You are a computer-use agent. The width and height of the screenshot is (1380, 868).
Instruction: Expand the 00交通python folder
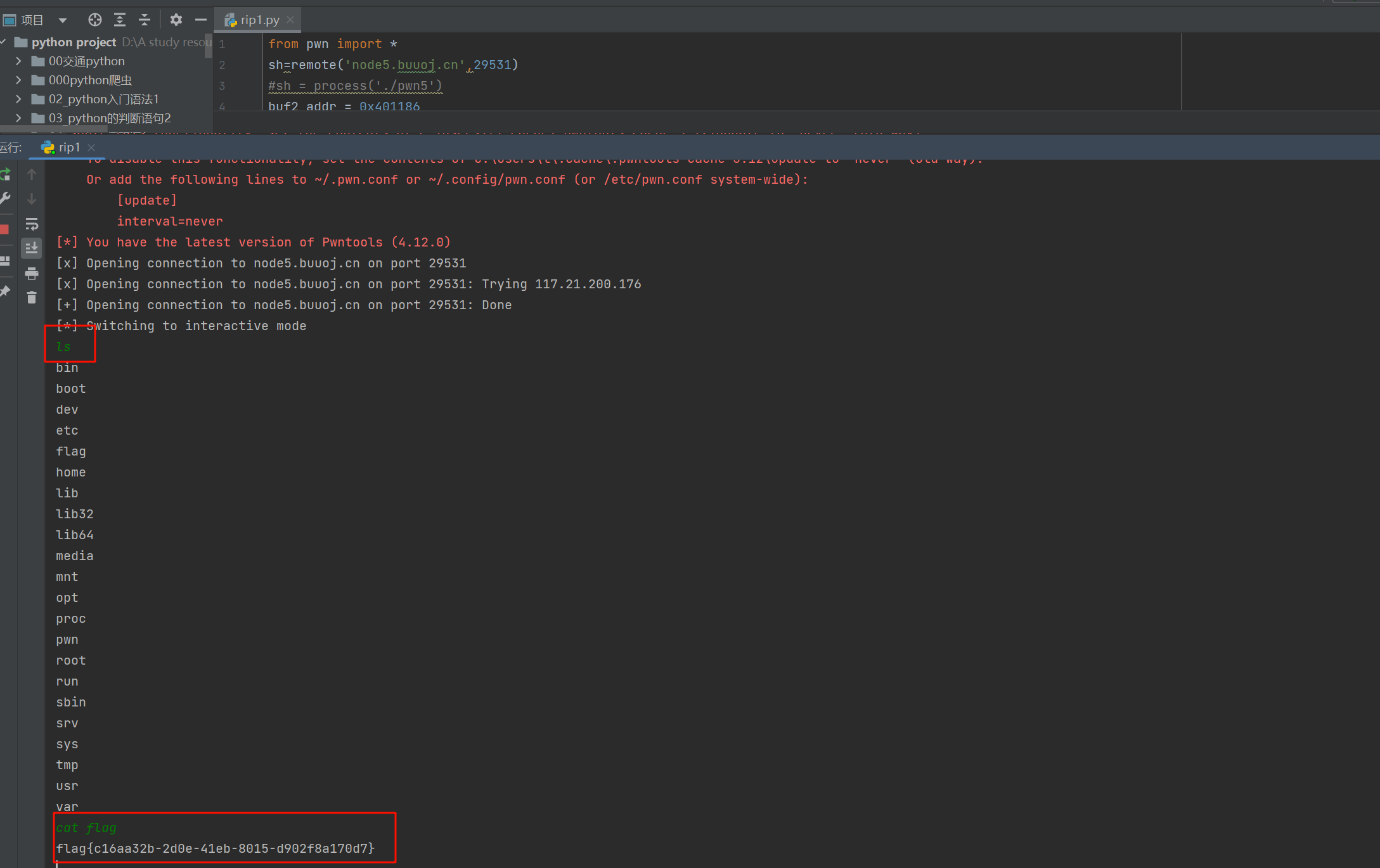click(18, 61)
